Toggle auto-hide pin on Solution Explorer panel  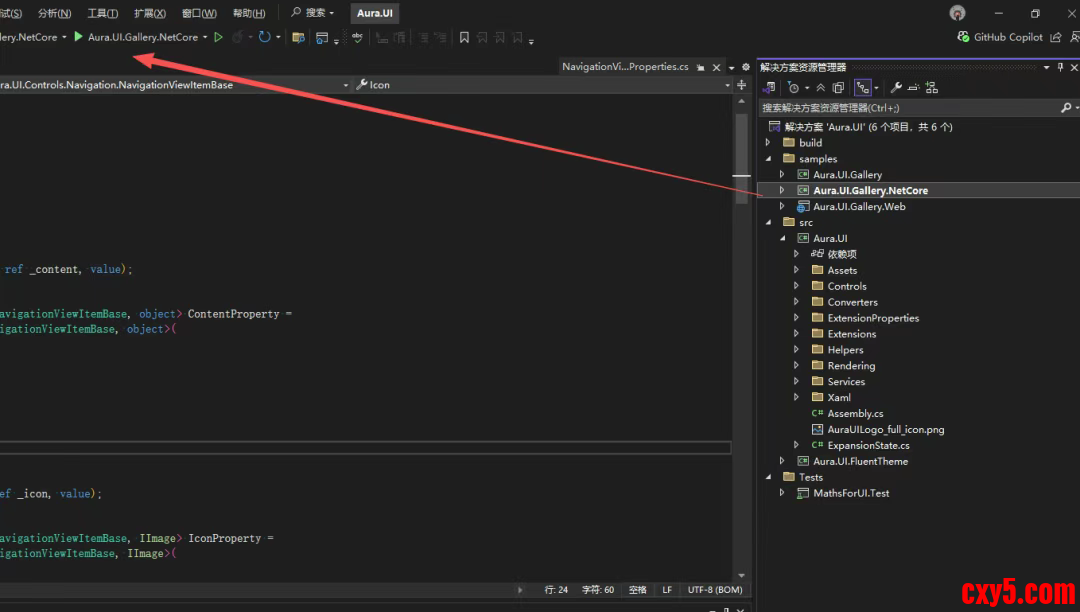click(1060, 67)
